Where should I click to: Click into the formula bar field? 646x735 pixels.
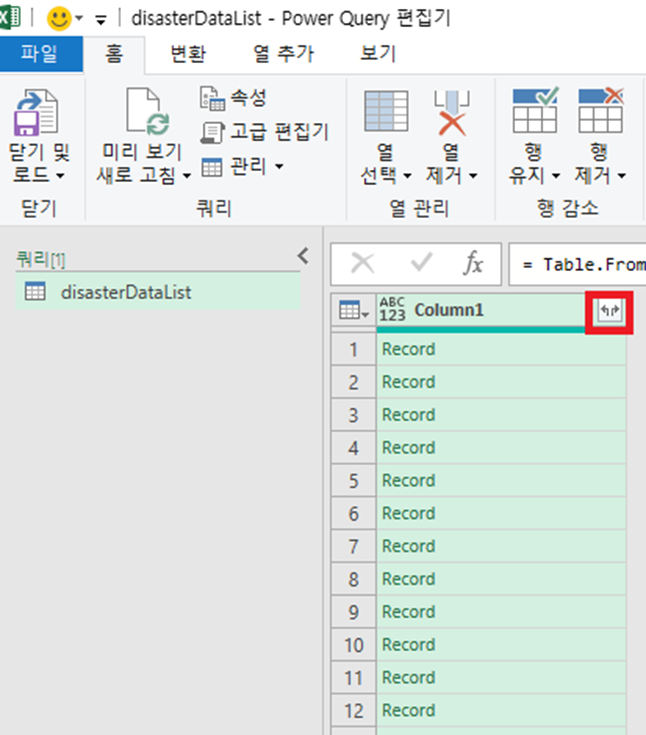point(578,264)
